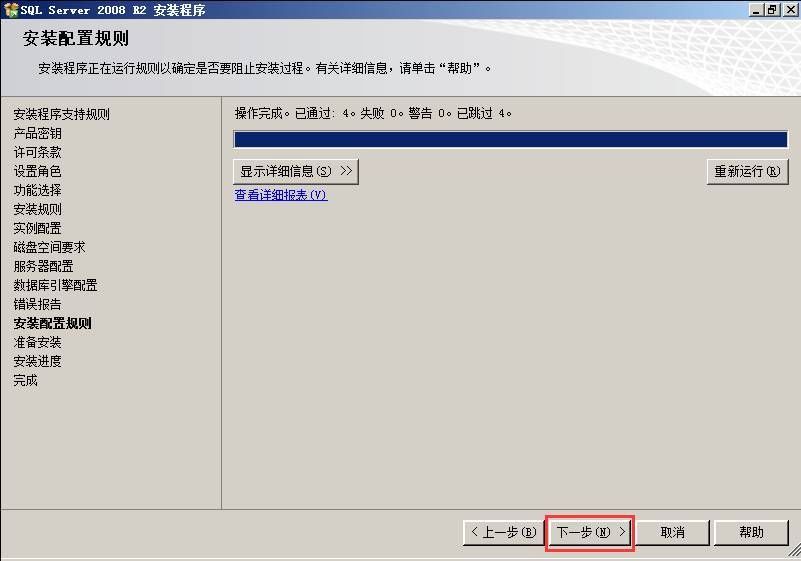Expand details with 显示详细信息 button
The height and width of the screenshot is (561, 801).
click(x=296, y=171)
